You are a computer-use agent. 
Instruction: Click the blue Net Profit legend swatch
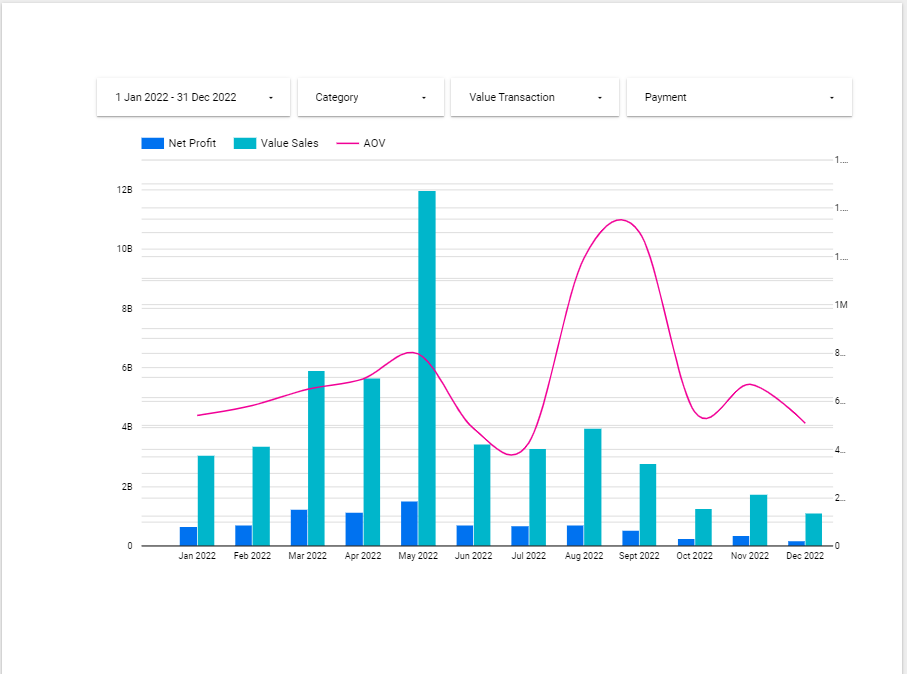point(150,143)
